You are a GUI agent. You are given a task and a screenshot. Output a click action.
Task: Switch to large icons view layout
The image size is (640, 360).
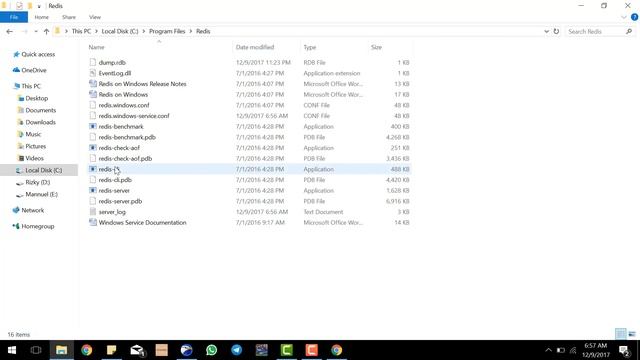(x=632, y=334)
